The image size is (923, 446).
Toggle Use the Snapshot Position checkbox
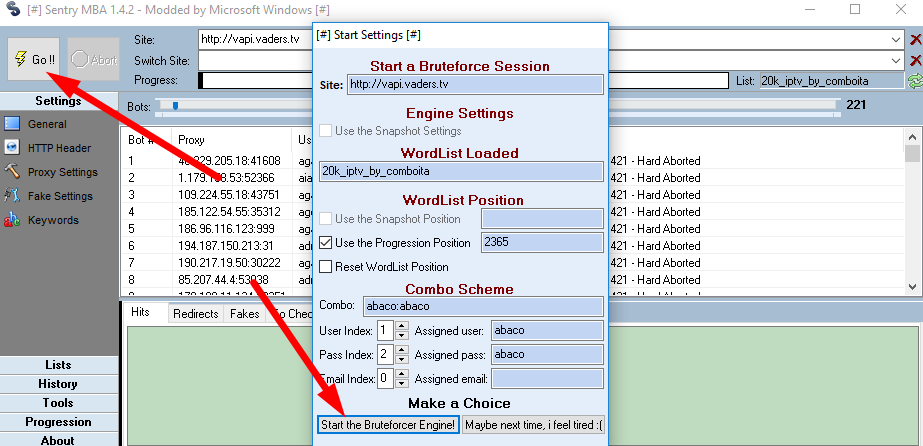tap(325, 219)
